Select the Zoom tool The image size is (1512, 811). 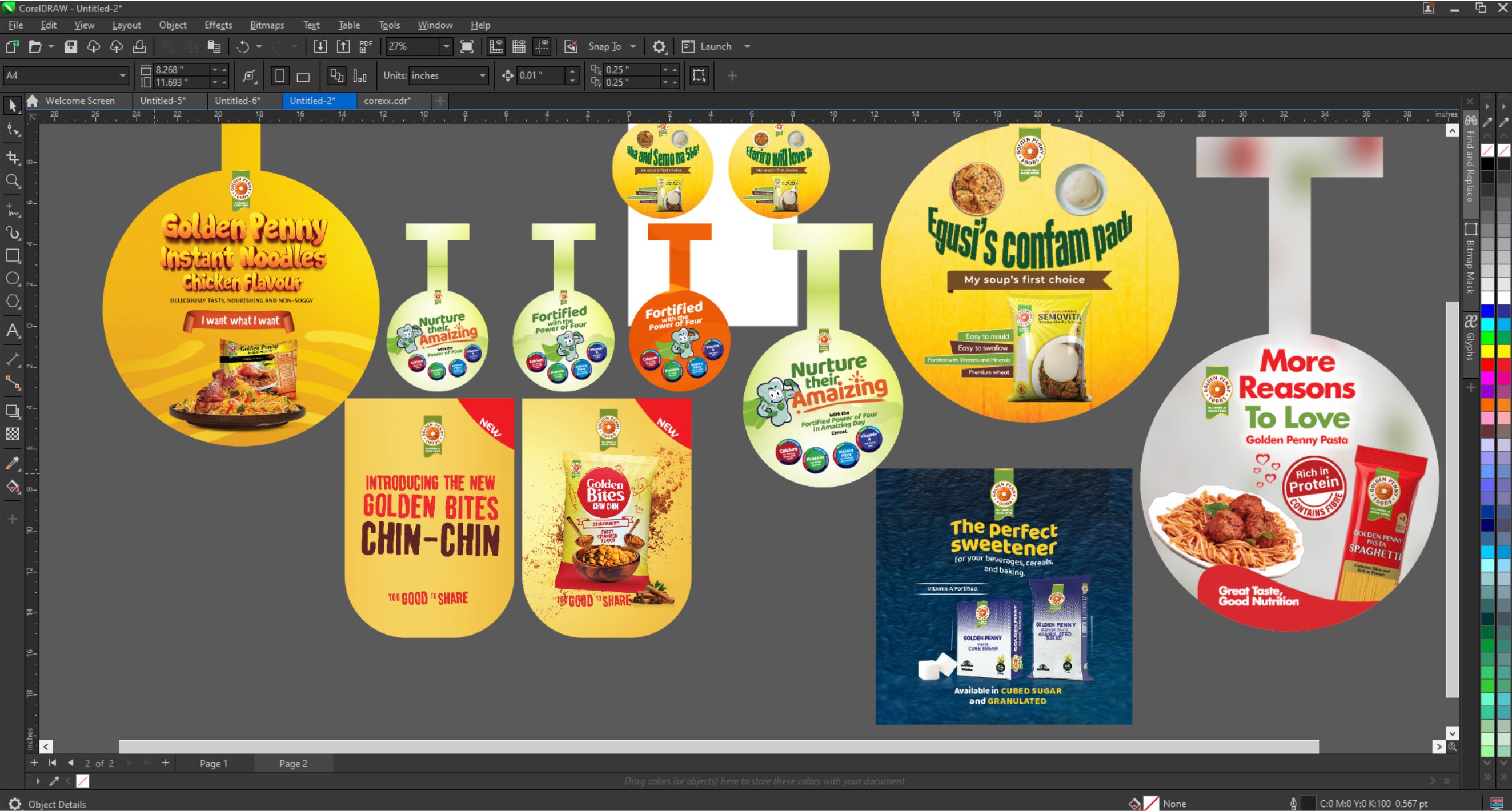point(13,181)
